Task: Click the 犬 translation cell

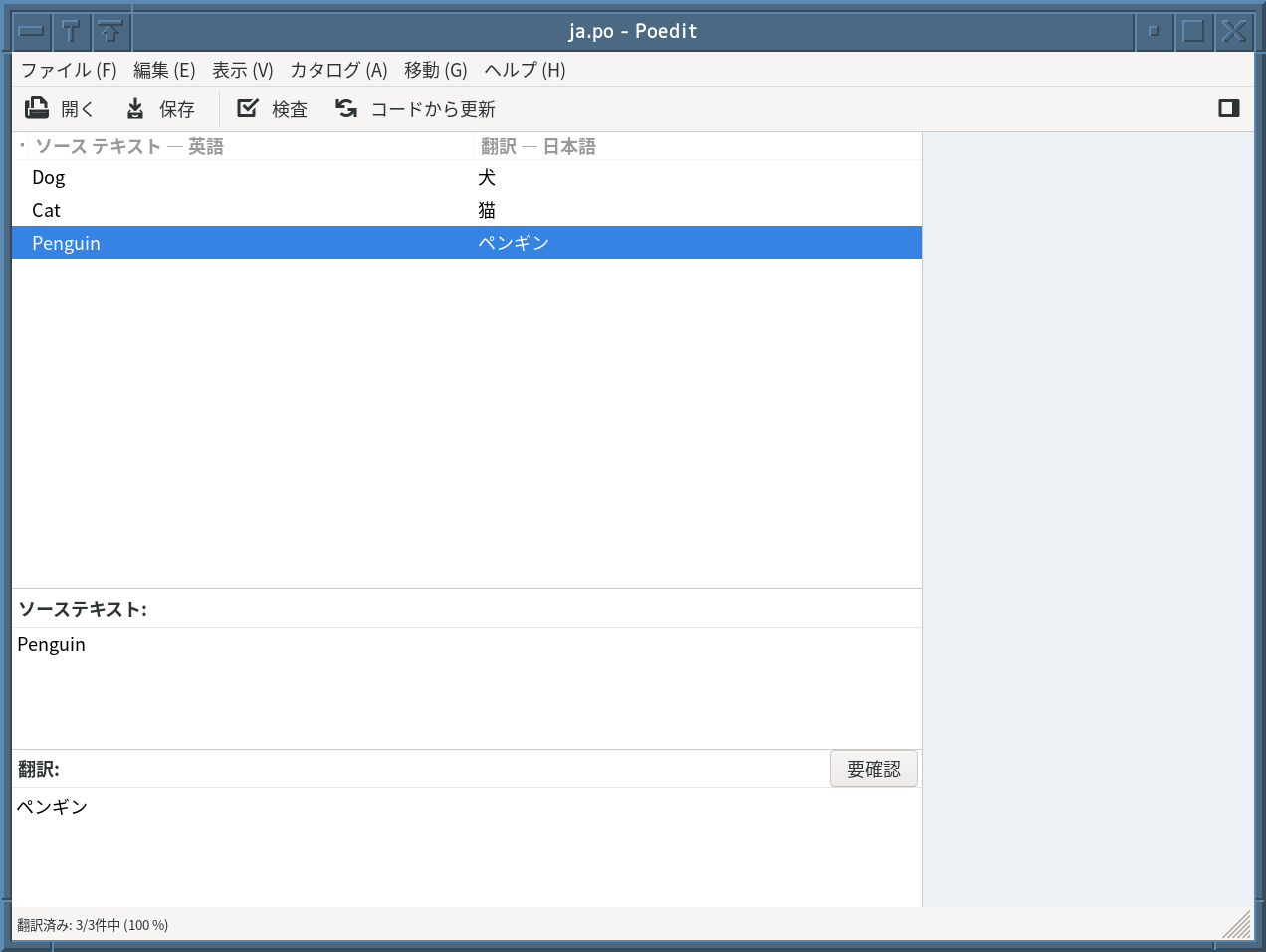Action: point(487,177)
